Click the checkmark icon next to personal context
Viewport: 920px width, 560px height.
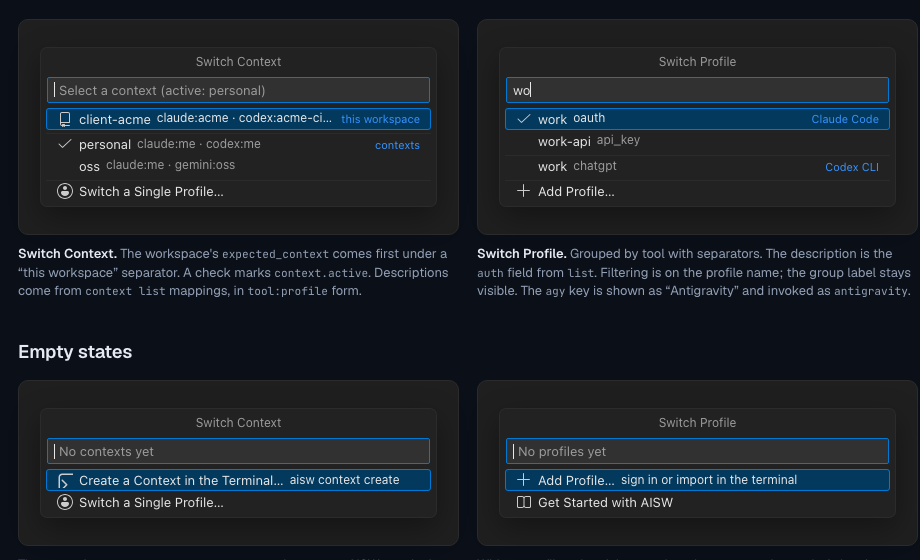coord(65,144)
